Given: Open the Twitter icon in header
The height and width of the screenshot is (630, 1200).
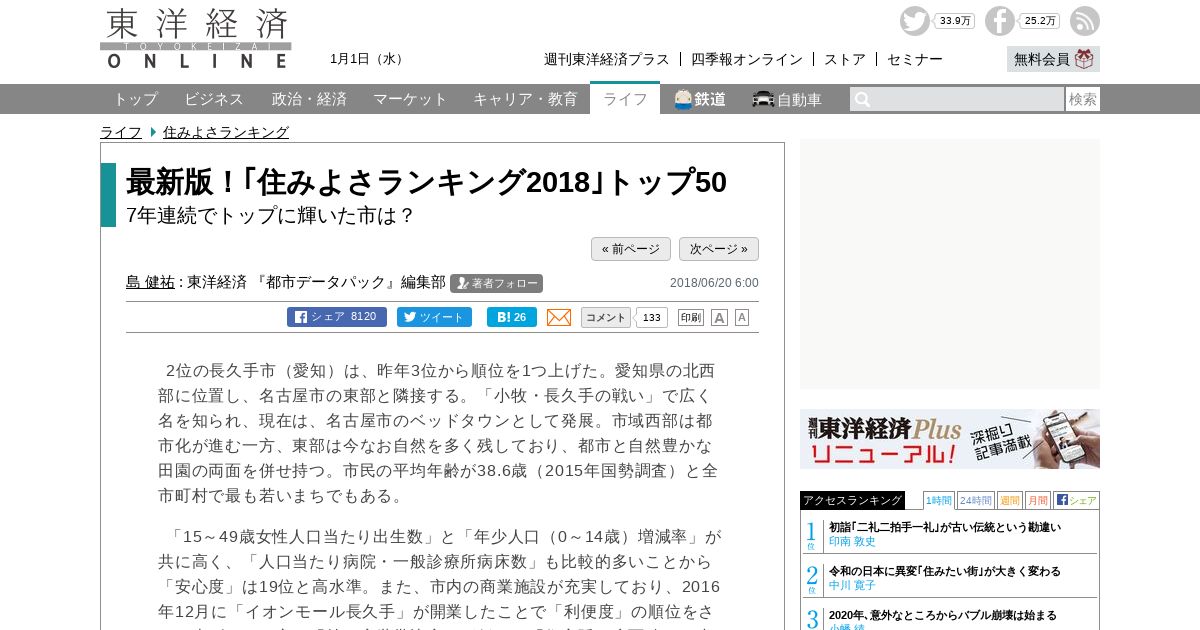Looking at the screenshot, I should [914, 21].
